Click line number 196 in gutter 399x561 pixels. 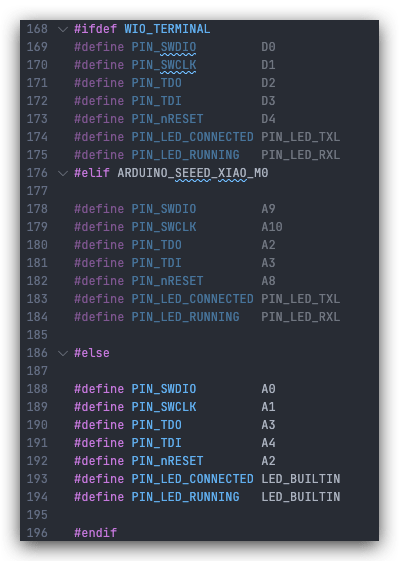point(37,533)
